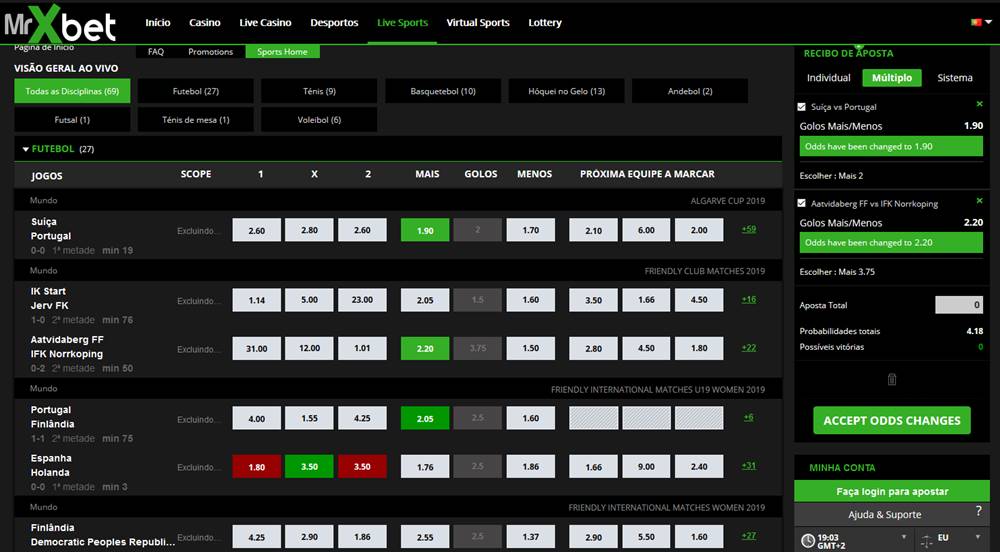Open the GMT+2 timezone dropdown

(x=905, y=538)
